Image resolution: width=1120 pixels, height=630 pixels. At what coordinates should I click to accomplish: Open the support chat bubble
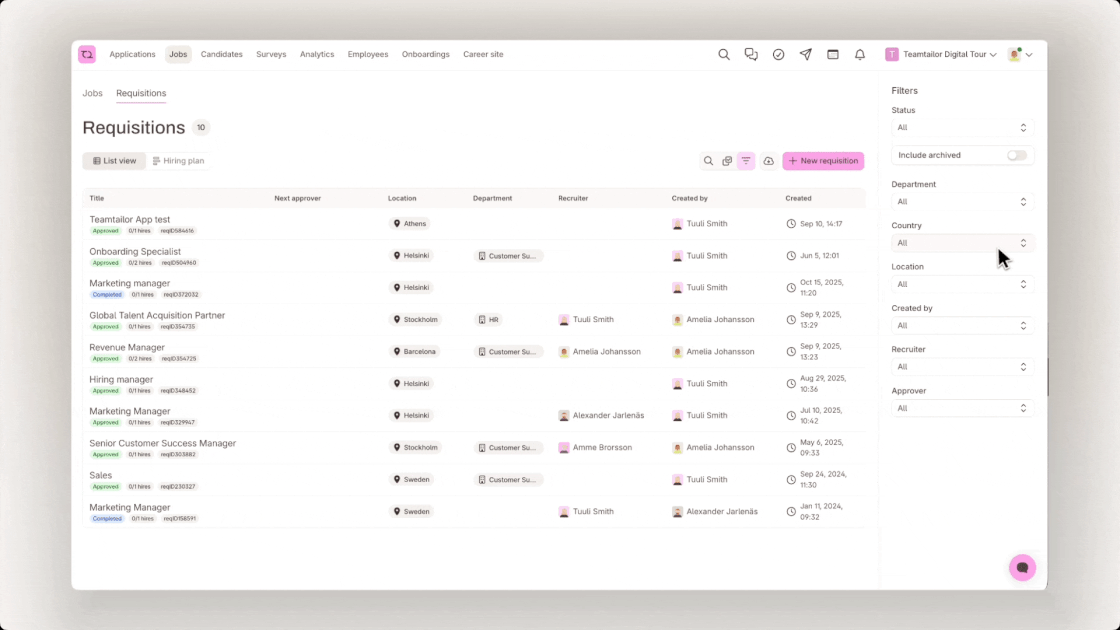(1022, 568)
